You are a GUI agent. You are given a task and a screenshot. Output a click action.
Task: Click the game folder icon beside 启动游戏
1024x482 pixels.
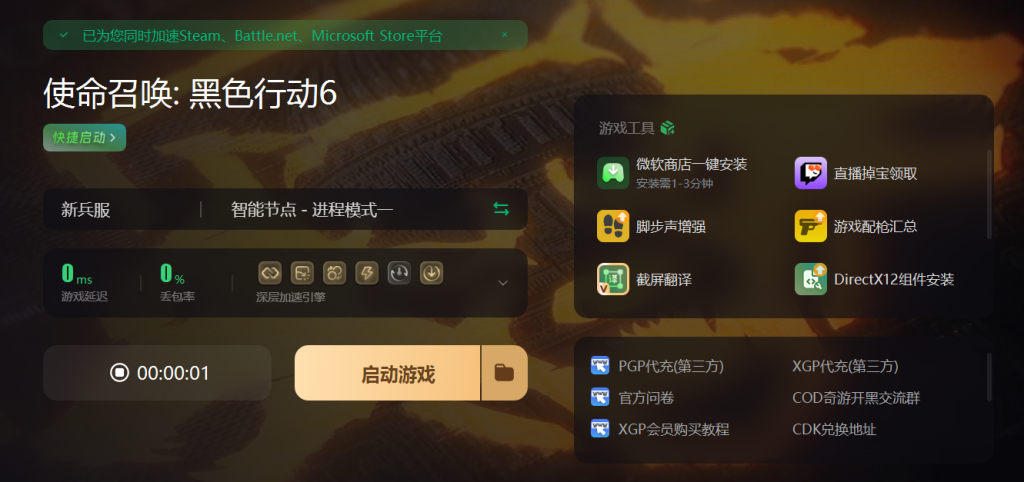pyautogui.click(x=504, y=373)
